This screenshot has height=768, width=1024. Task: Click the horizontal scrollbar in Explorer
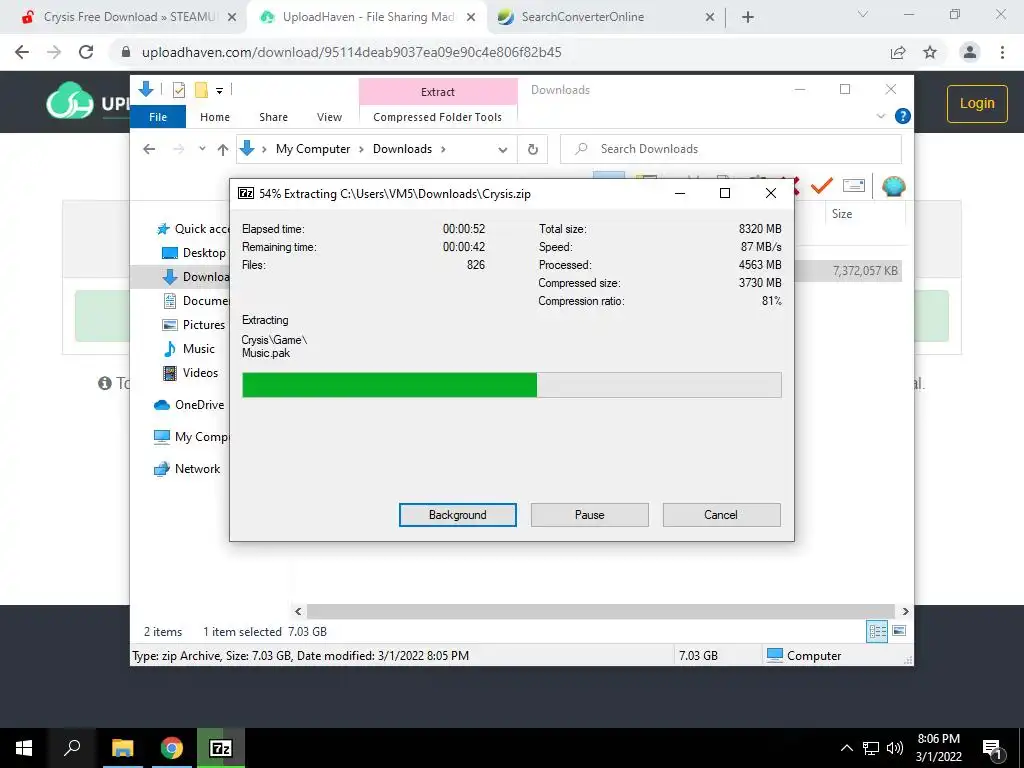pos(601,611)
